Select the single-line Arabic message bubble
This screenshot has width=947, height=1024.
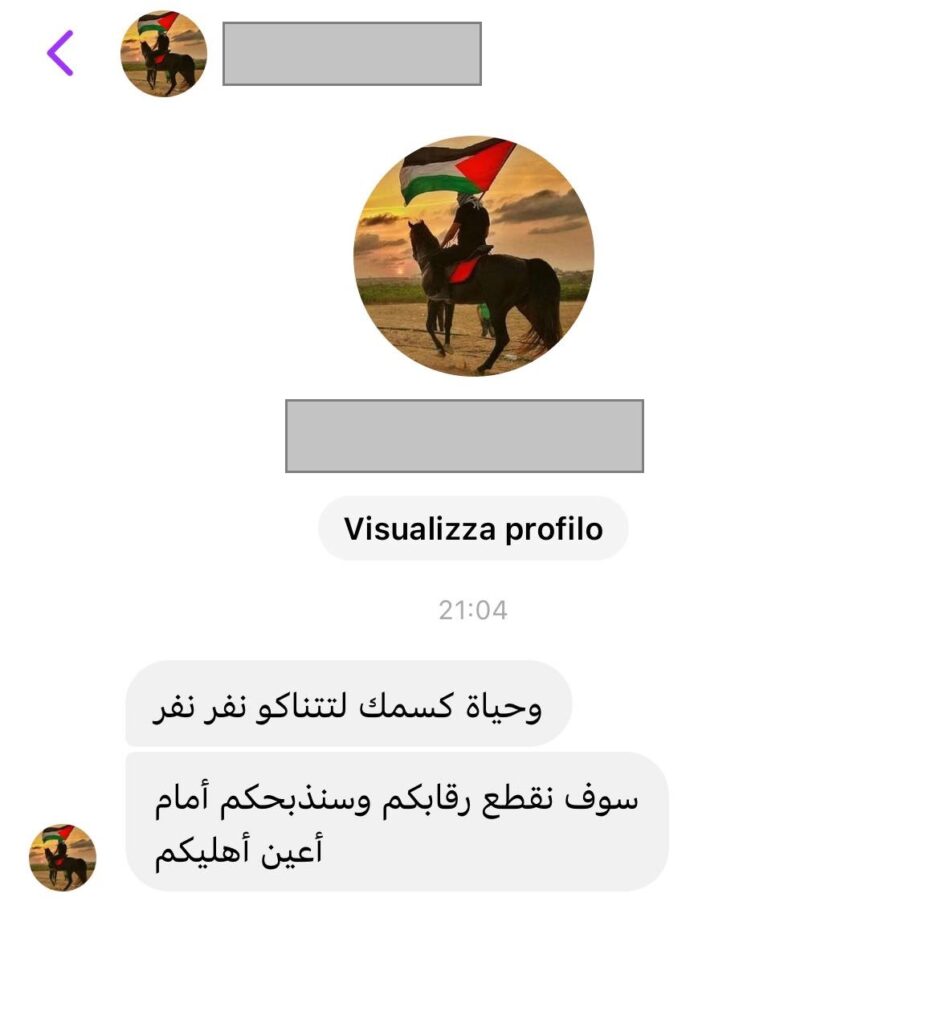tap(349, 703)
